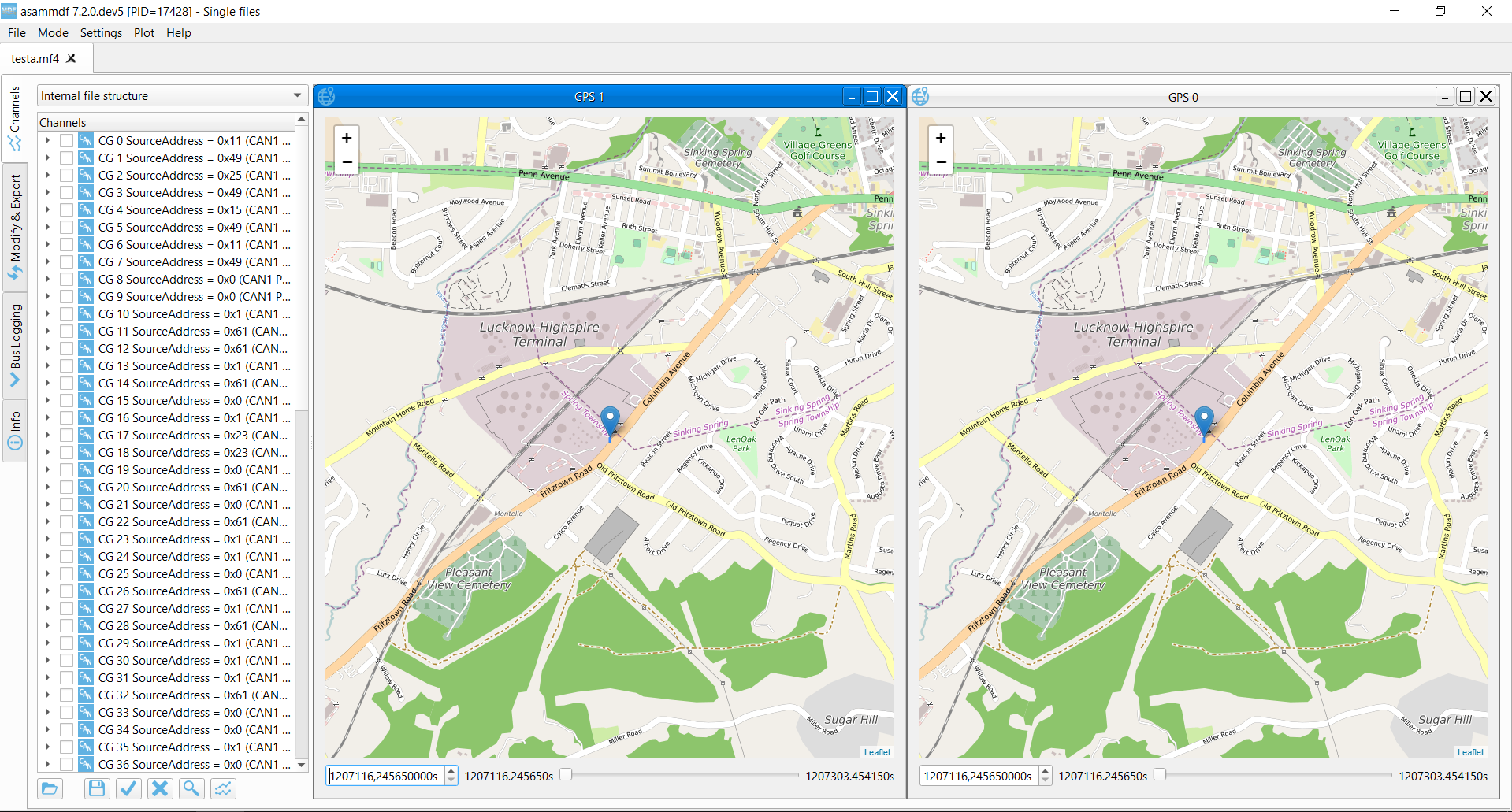This screenshot has width=1512, height=812.
Task: Check the CG 25 SourceAddress checkbox
Action: click(x=66, y=573)
